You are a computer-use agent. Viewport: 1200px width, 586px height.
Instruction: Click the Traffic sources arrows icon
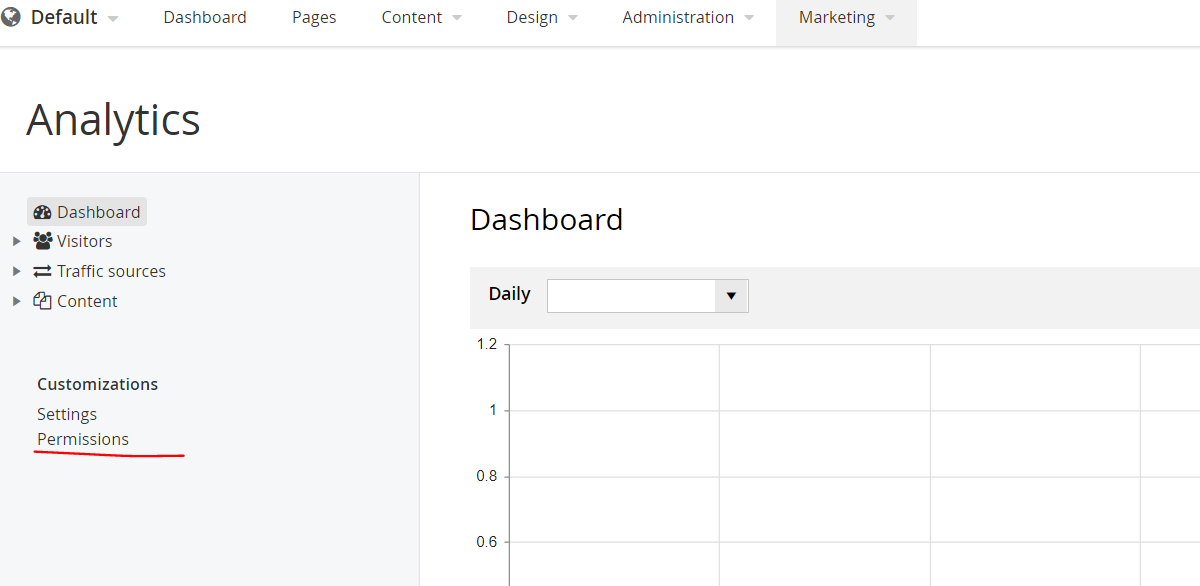click(43, 271)
